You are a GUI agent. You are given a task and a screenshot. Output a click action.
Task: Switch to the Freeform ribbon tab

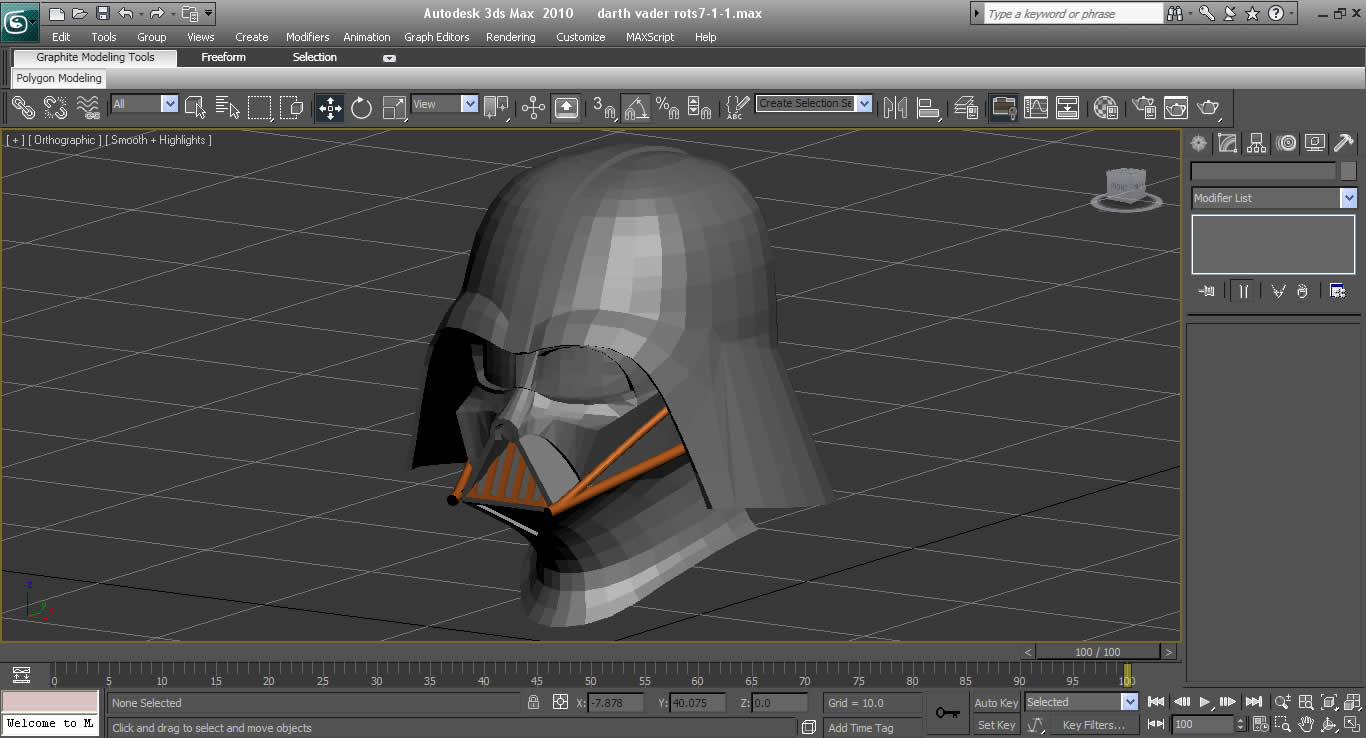click(223, 57)
